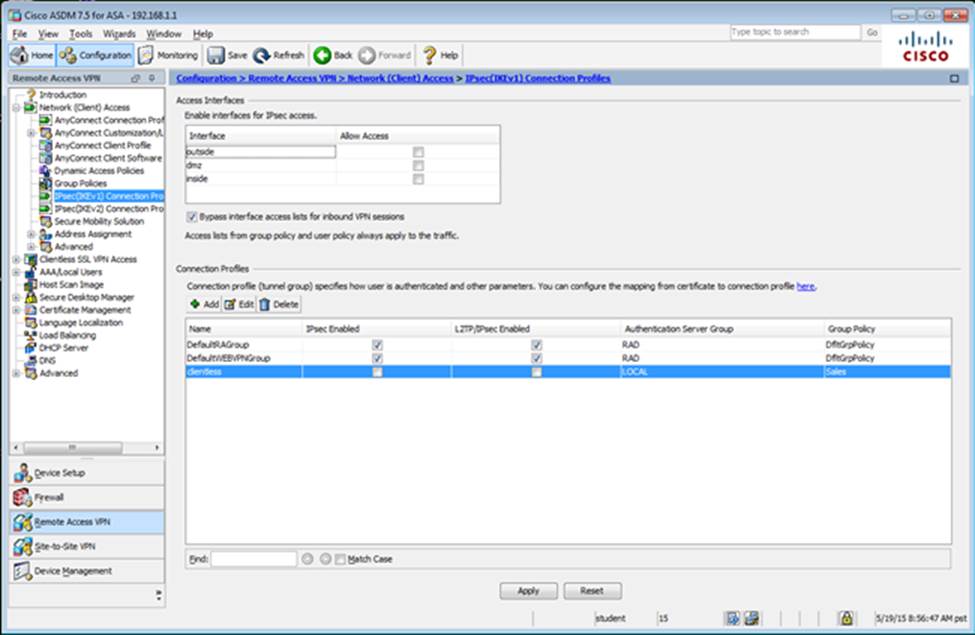Refresh the ASDM configuration
Image resolution: width=975 pixels, height=635 pixels.
pos(279,56)
